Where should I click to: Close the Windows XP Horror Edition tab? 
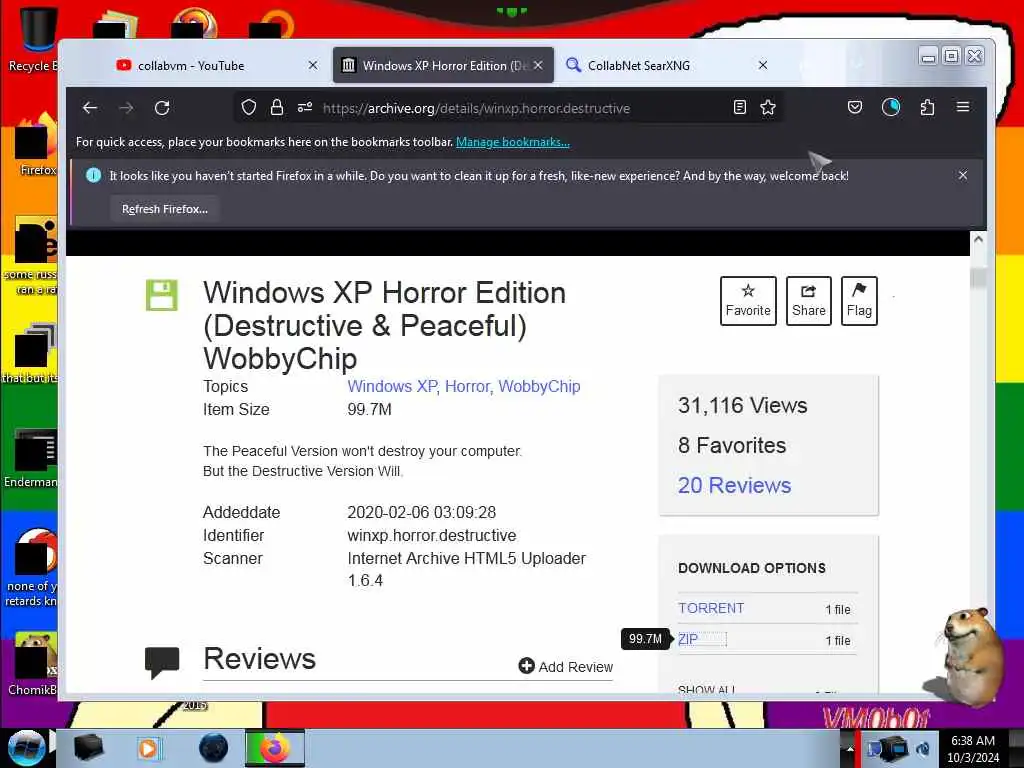pyautogui.click(x=538, y=65)
